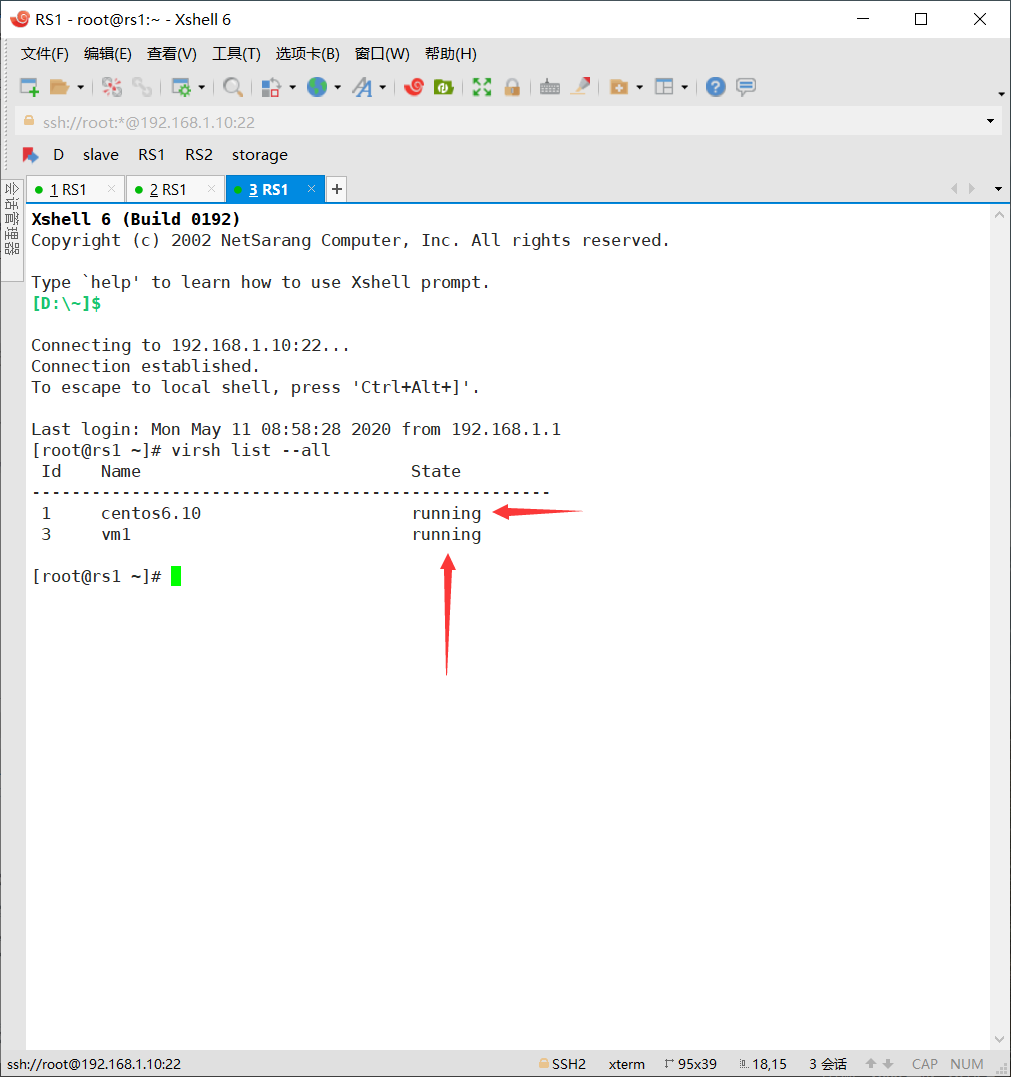Screen dimensions: 1011x1077
Task: Expand the toolbar overflow arrow
Action: pos(1001,94)
